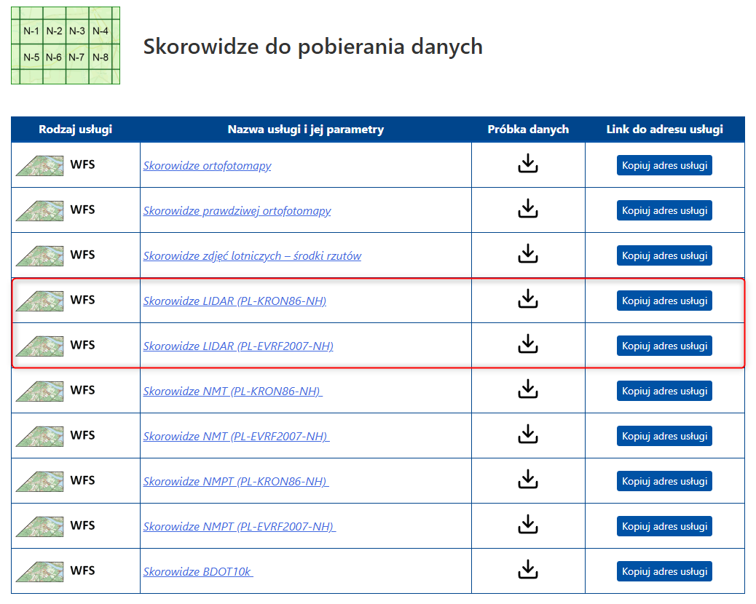The image size is (756, 604).
Task: Click the 'Skorowidze do pobierania danych' heading
Action: (x=313, y=47)
